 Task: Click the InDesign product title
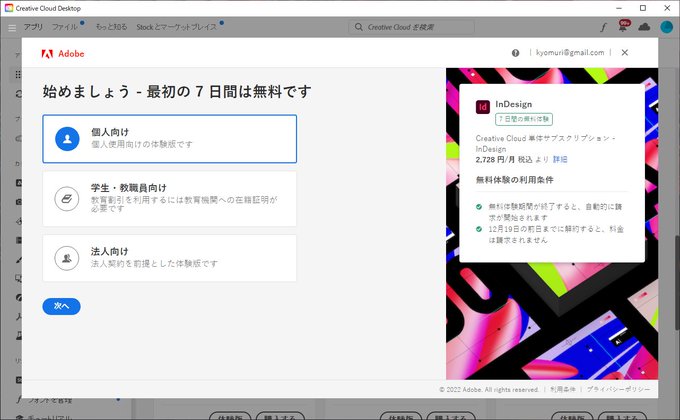[513, 104]
